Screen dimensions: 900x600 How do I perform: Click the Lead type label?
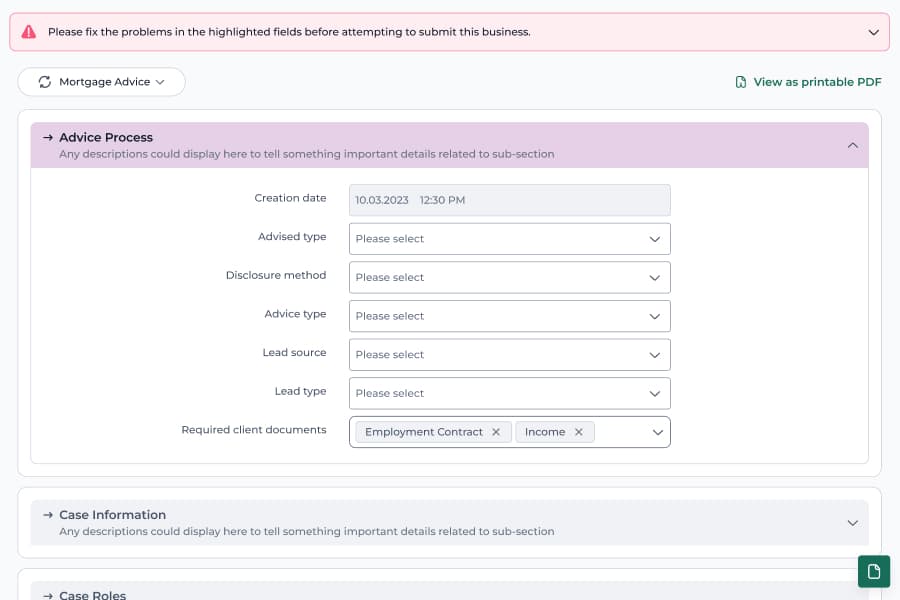300,392
